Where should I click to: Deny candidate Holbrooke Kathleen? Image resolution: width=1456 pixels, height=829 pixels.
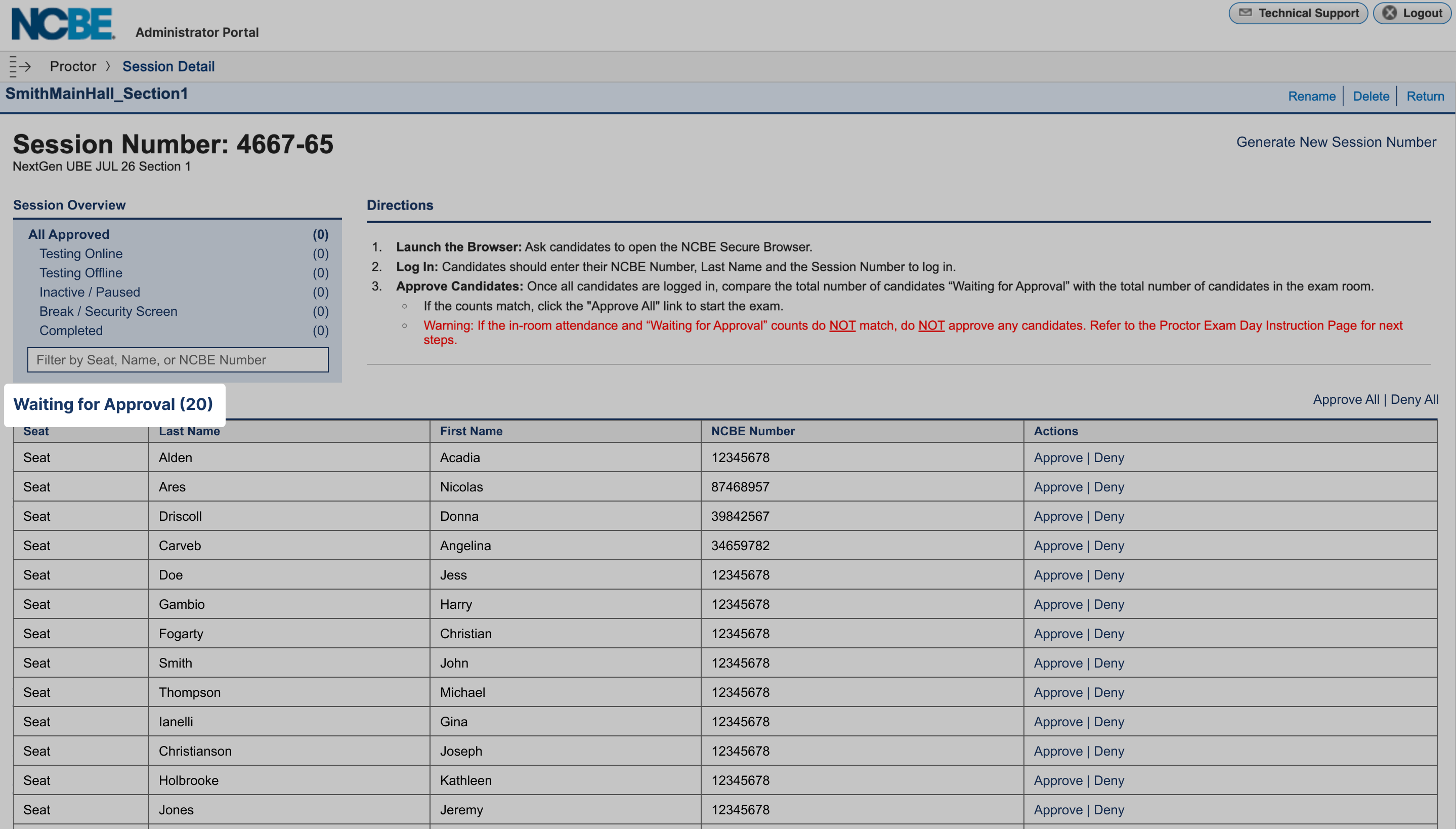1109,780
